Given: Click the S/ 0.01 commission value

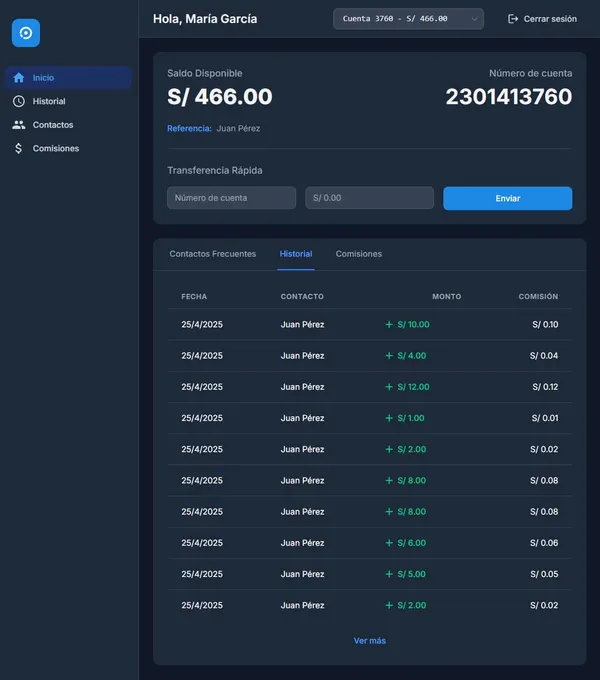Looking at the screenshot, I should point(545,418).
